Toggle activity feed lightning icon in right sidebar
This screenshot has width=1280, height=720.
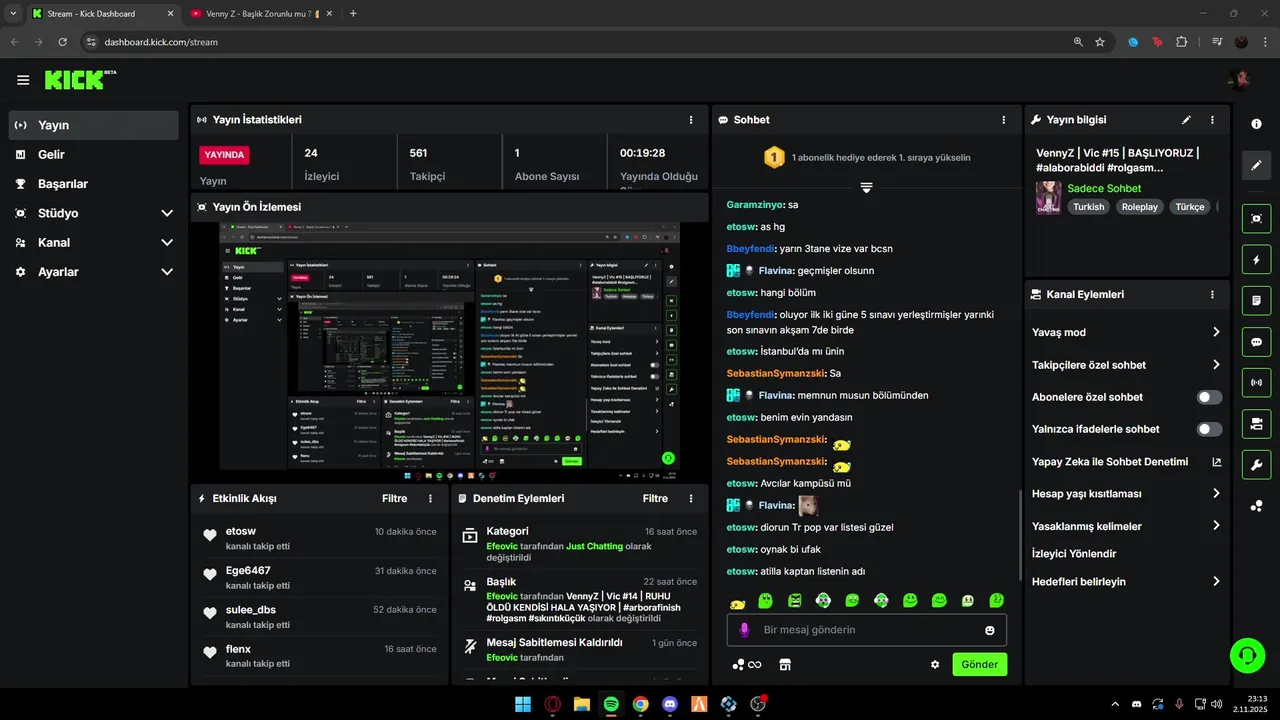(x=1256, y=260)
